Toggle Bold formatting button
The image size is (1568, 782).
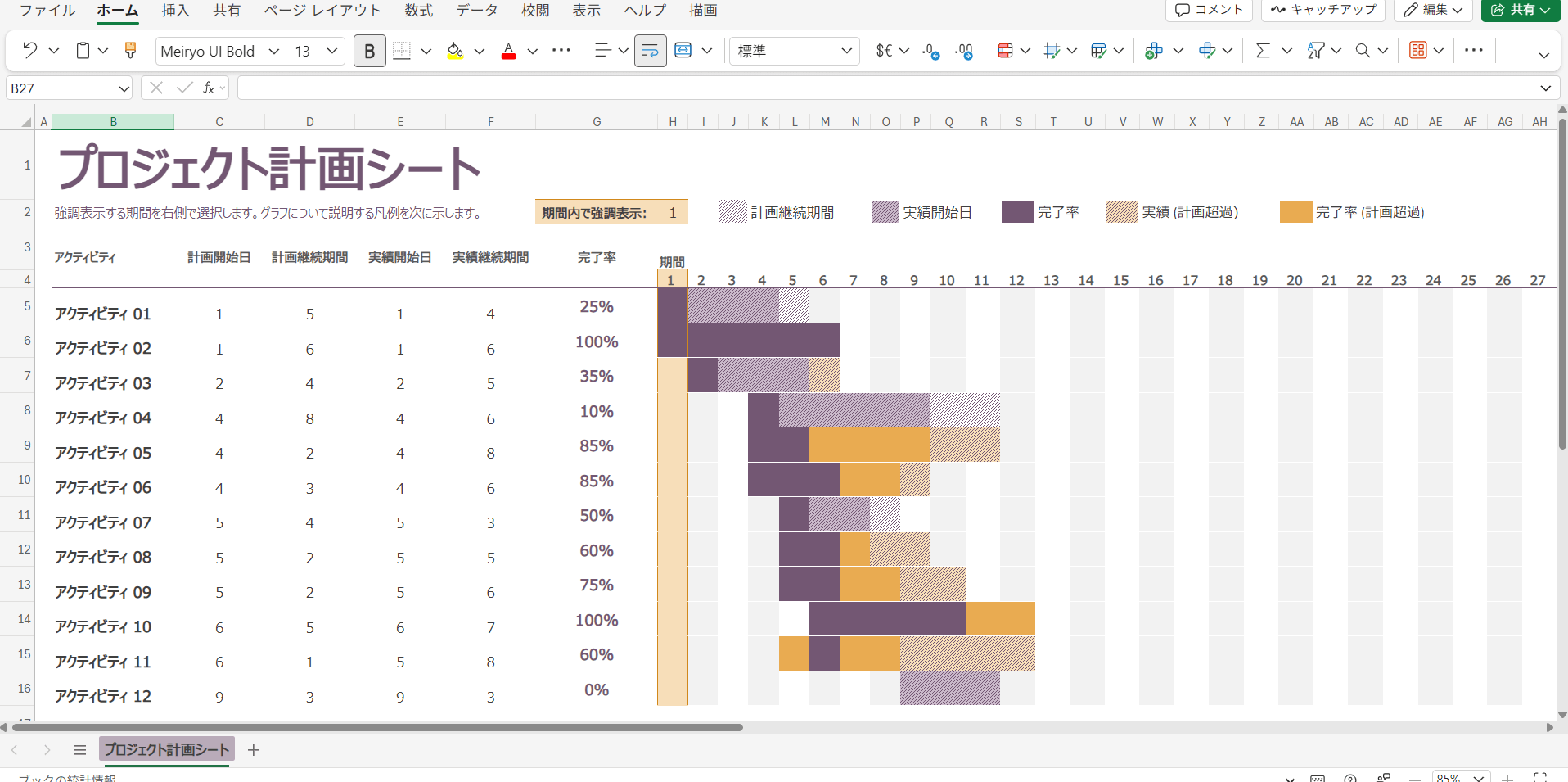point(369,51)
